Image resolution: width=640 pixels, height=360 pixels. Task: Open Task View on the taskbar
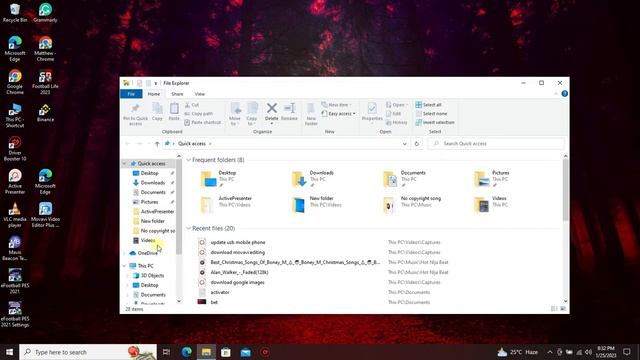click(x=166, y=352)
